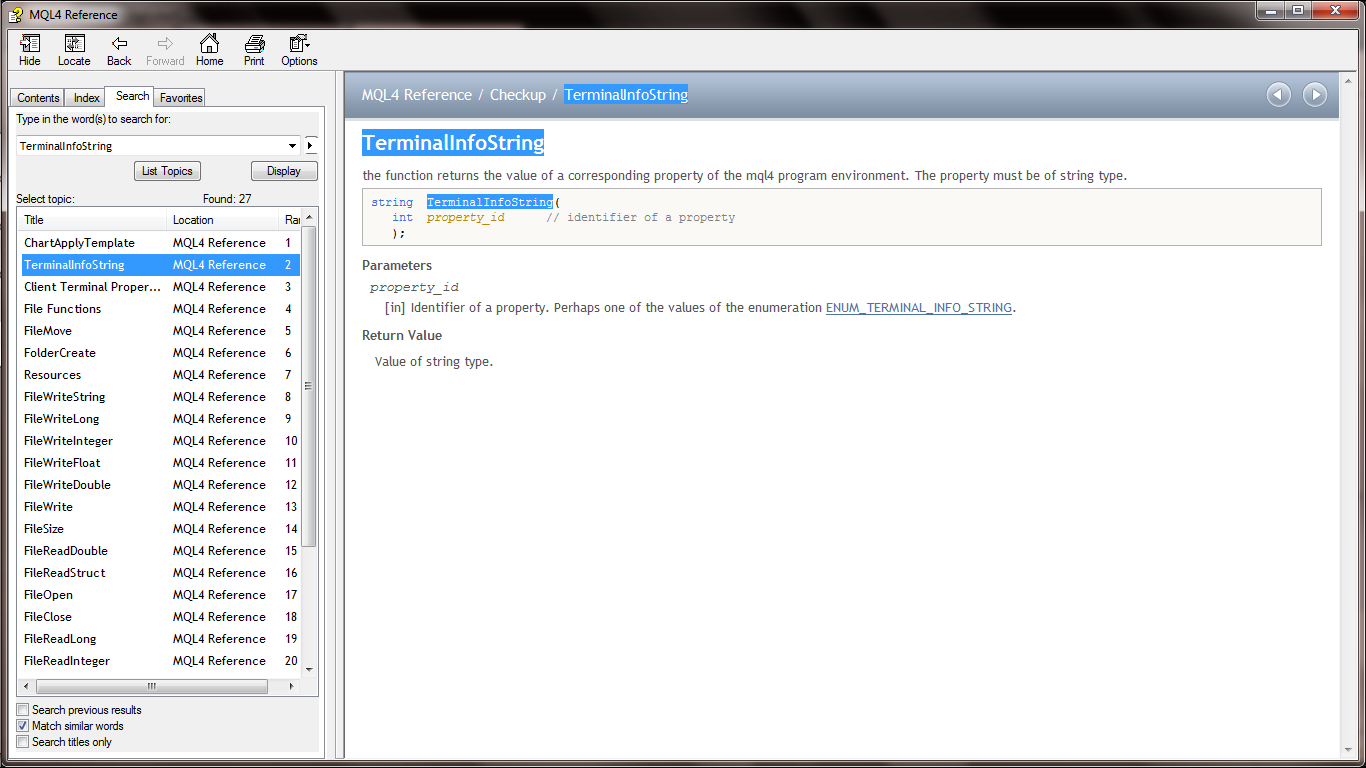1366x768 pixels.
Task: Select FileWriteDouble topic
Action: (160, 485)
